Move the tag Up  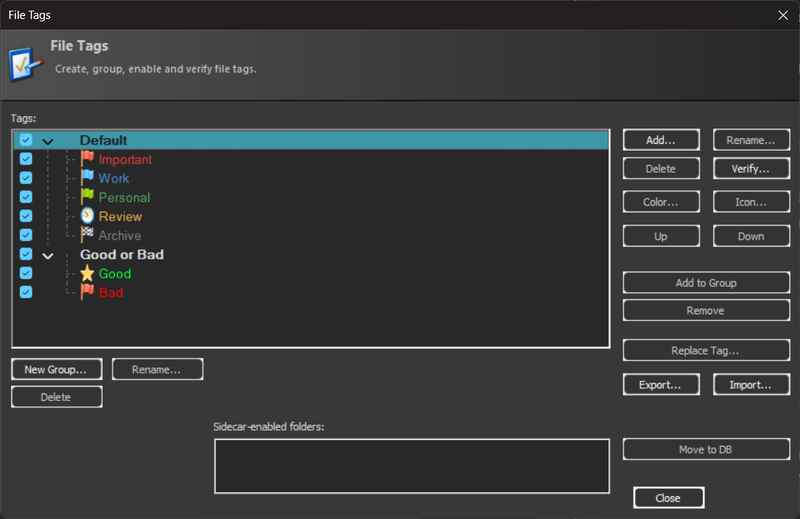pyautogui.click(x=661, y=236)
